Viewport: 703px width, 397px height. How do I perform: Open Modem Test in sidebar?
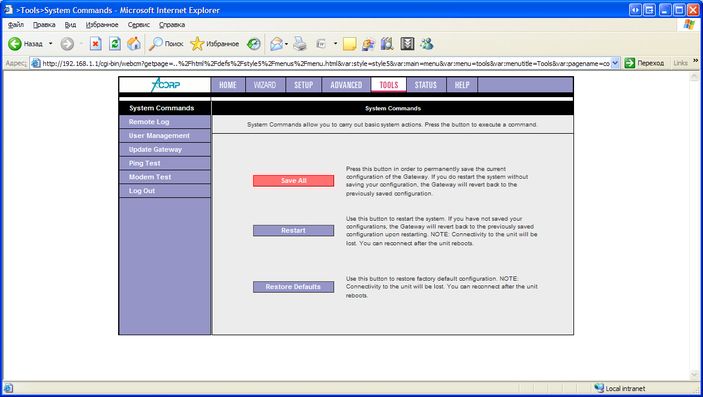click(165, 177)
